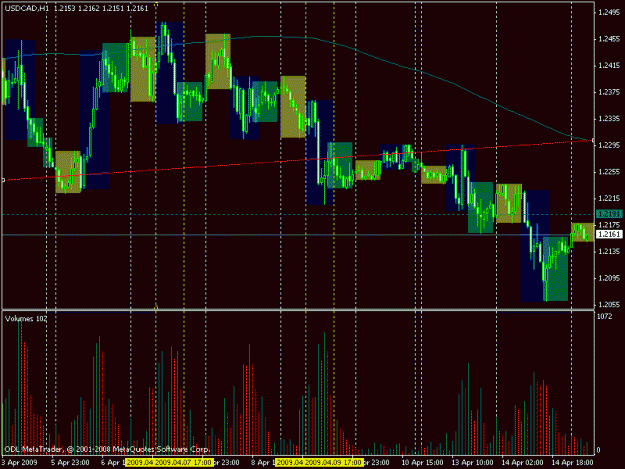Click the 14 Apr 18:00 time label
Screen dimensions: 625x469
pos(572,463)
